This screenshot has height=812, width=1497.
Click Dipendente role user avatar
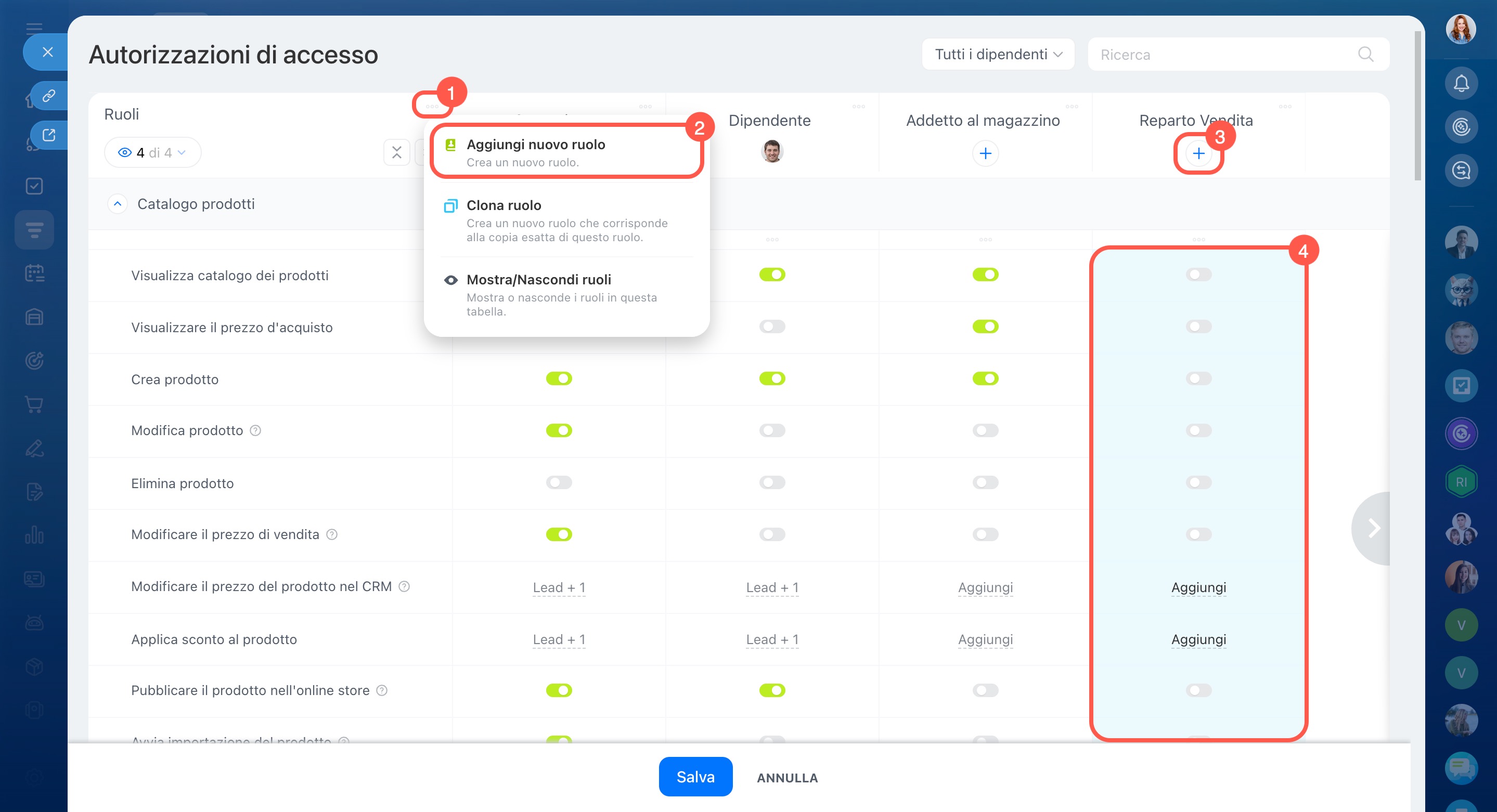point(772,152)
